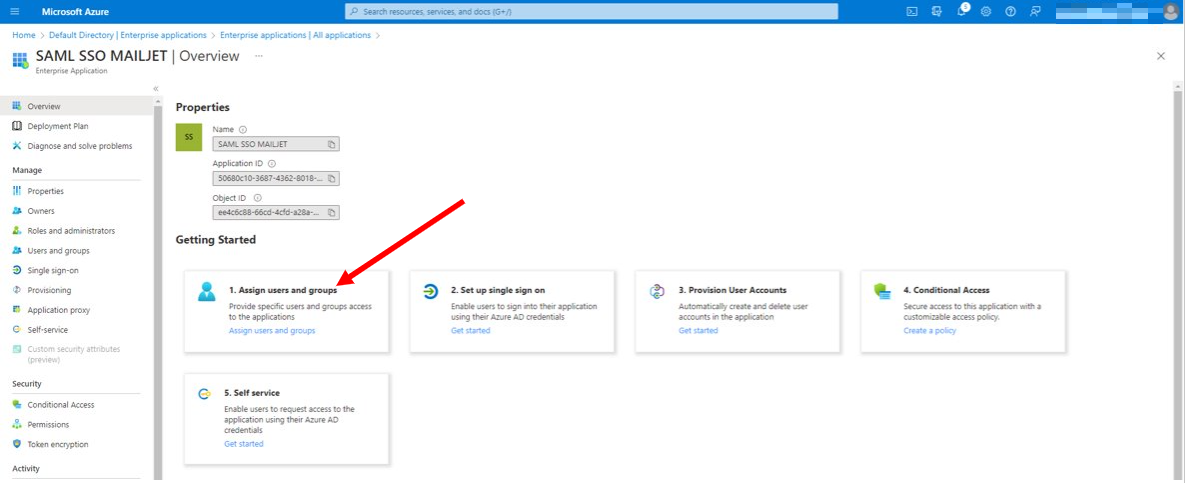The image size is (1185, 483).
Task: Click the Create a policy link
Action: pyautogui.click(x=930, y=330)
